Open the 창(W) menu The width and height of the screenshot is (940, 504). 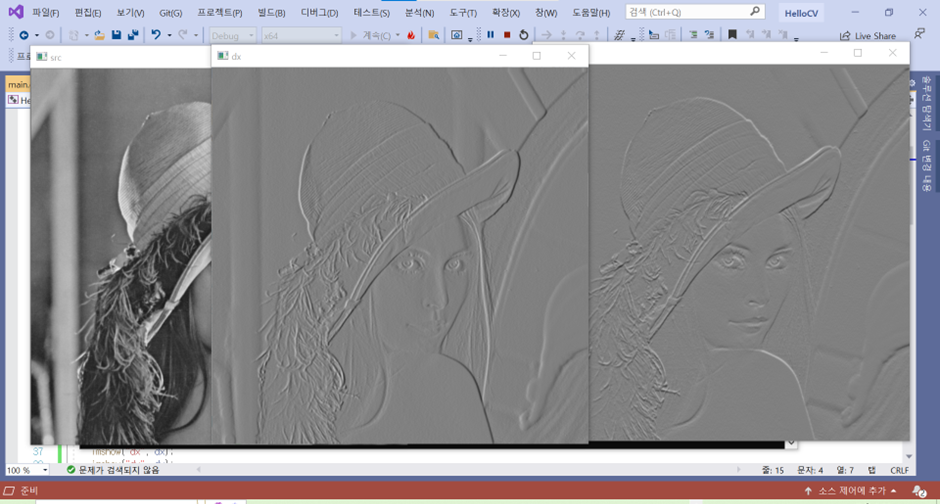coord(546,13)
